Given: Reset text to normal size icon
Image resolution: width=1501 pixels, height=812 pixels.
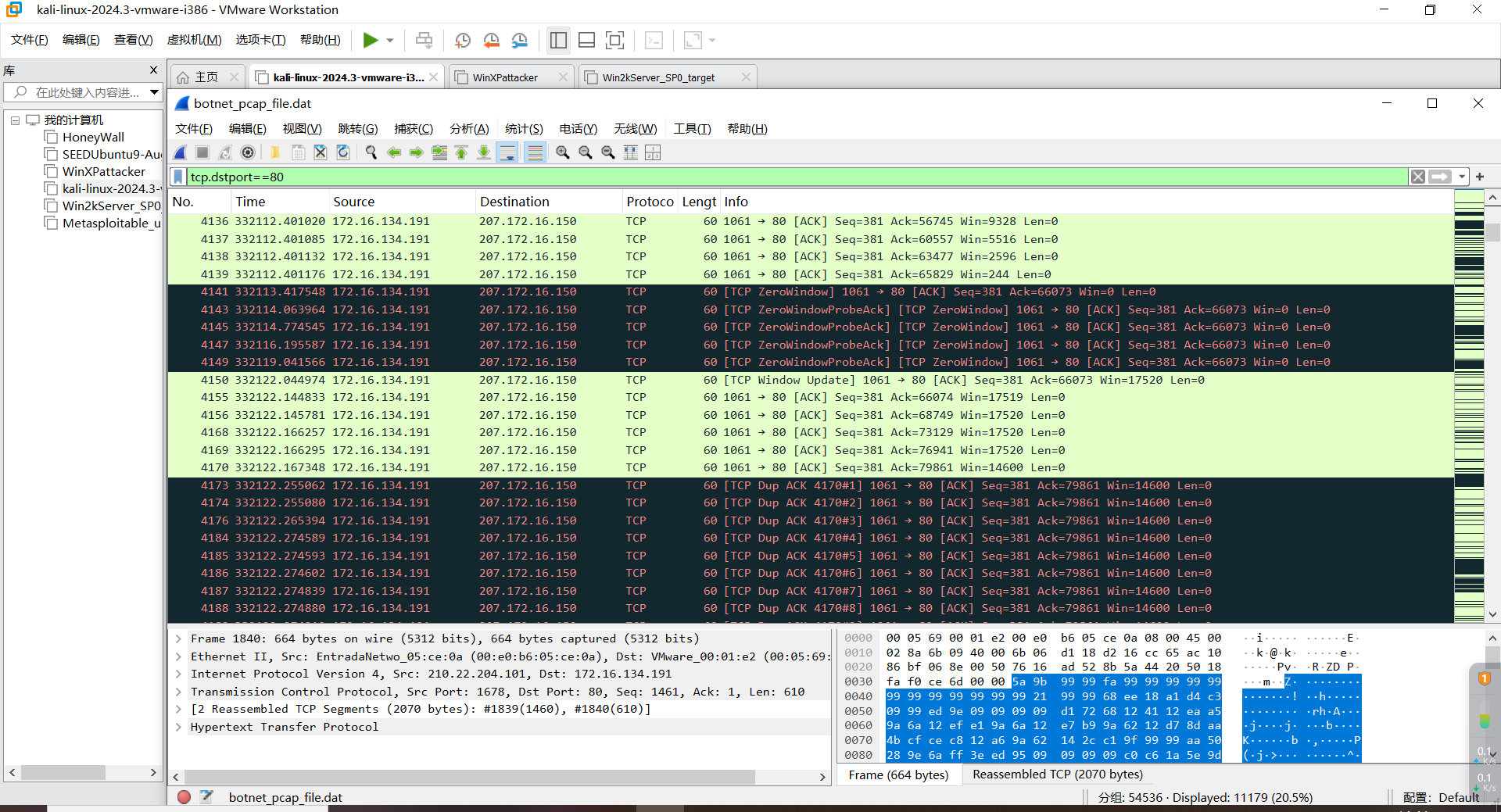Looking at the screenshot, I should tap(608, 152).
